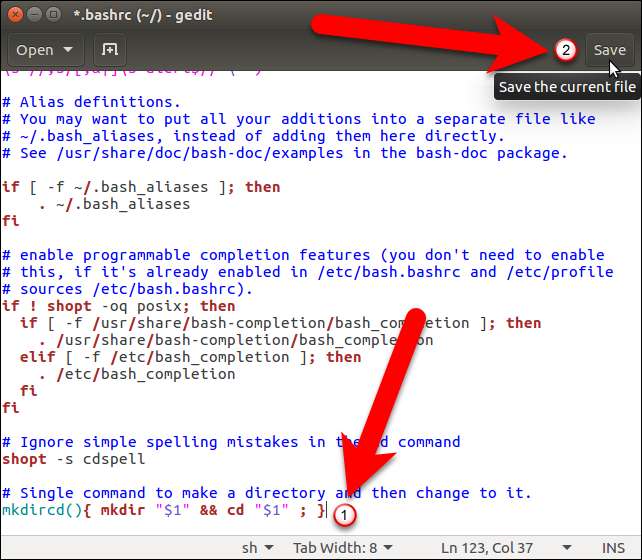Click the 'if ! shopt -oq posix; then' line
The width and height of the screenshot is (642, 560).
coord(118,306)
